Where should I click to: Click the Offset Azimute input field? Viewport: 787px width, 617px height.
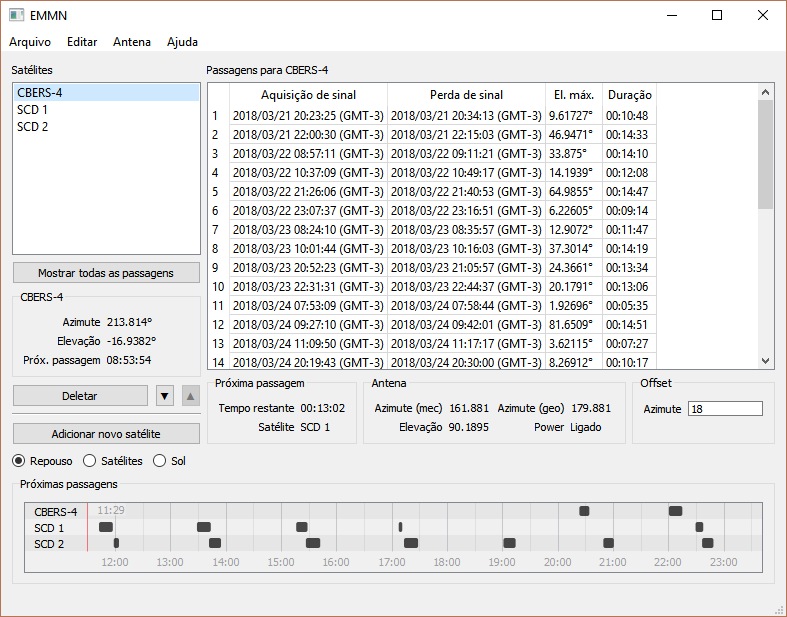pyautogui.click(x=725, y=409)
